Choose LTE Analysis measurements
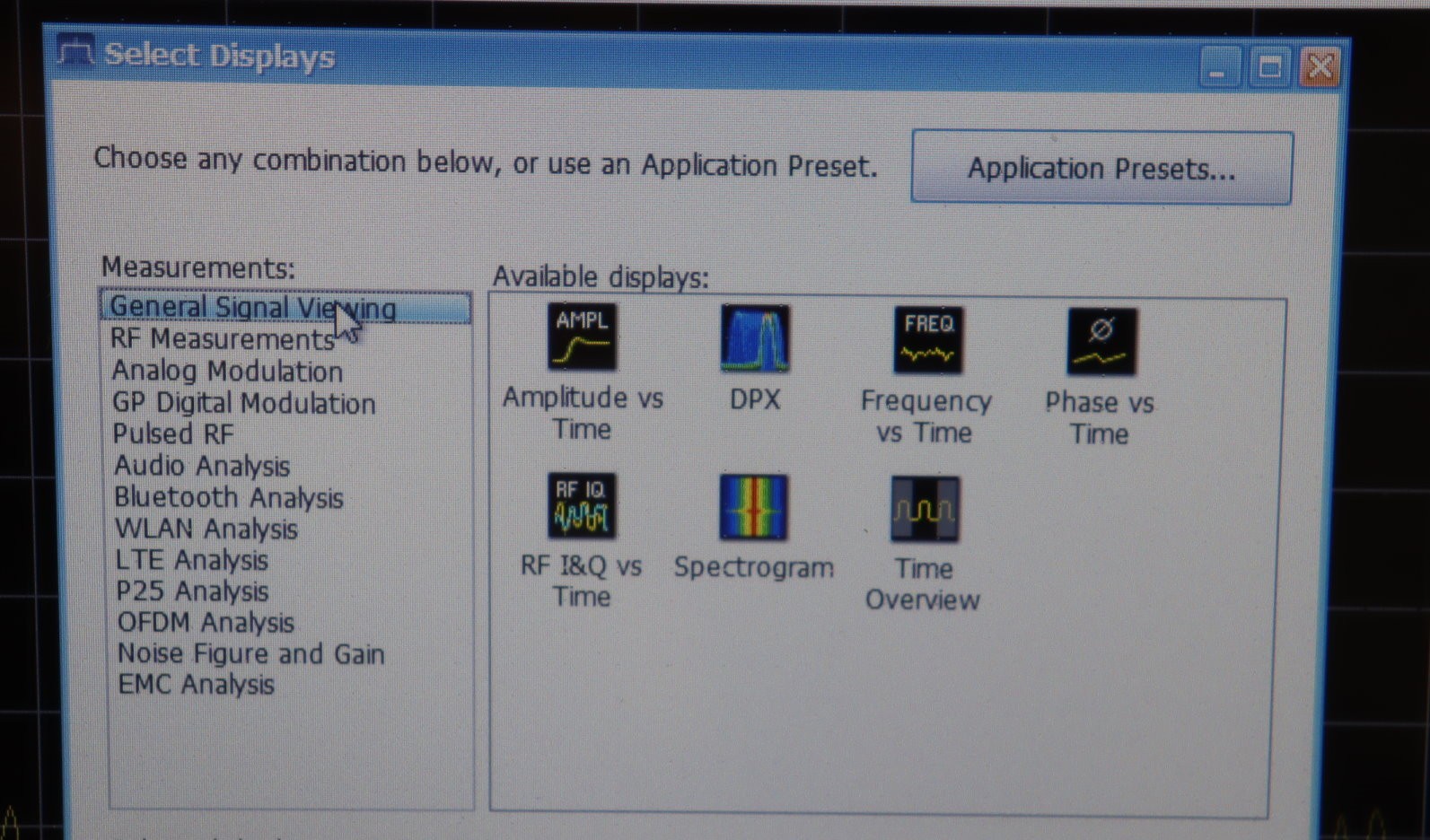The image size is (1430, 840). click(x=192, y=560)
